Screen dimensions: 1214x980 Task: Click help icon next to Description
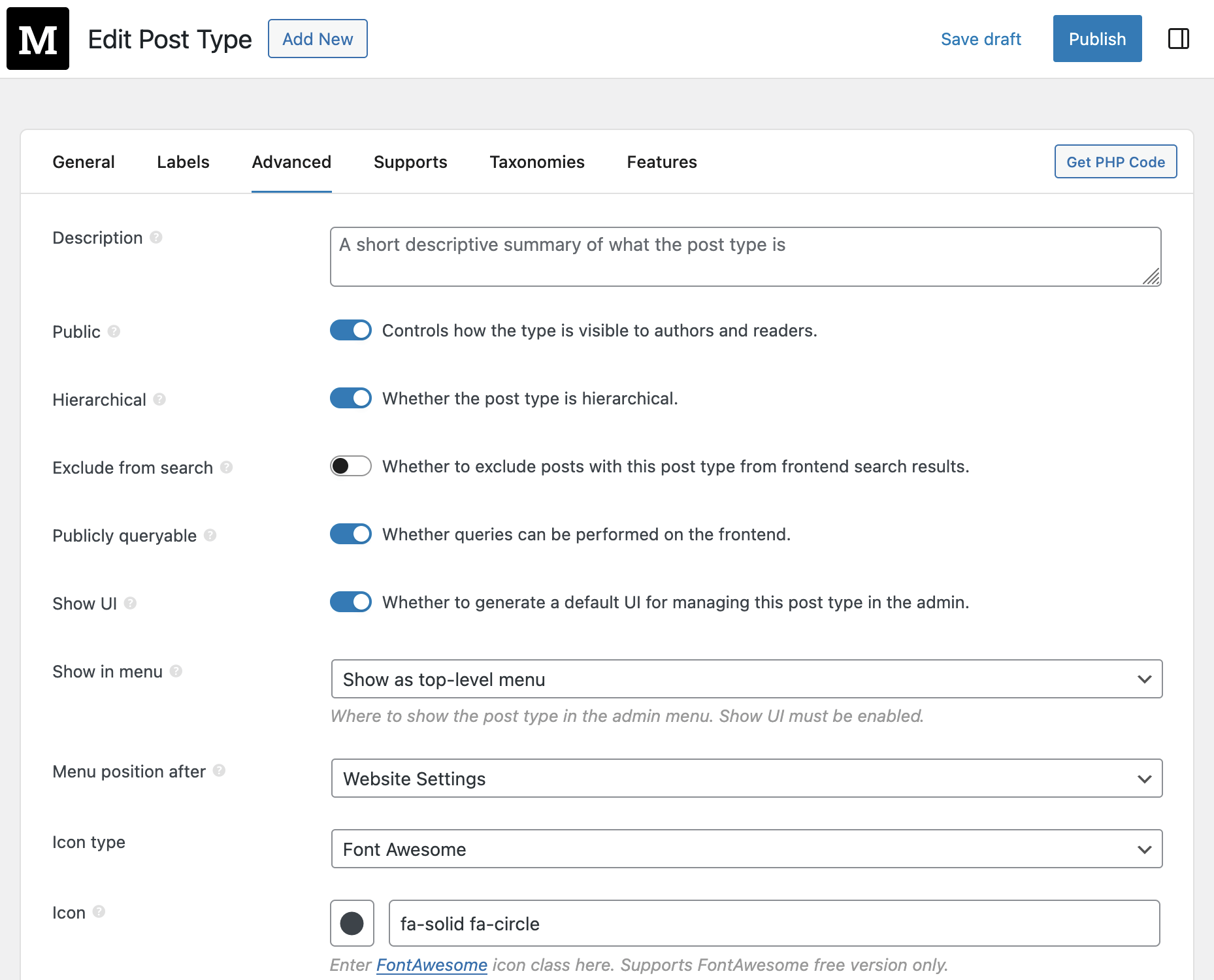coord(156,237)
